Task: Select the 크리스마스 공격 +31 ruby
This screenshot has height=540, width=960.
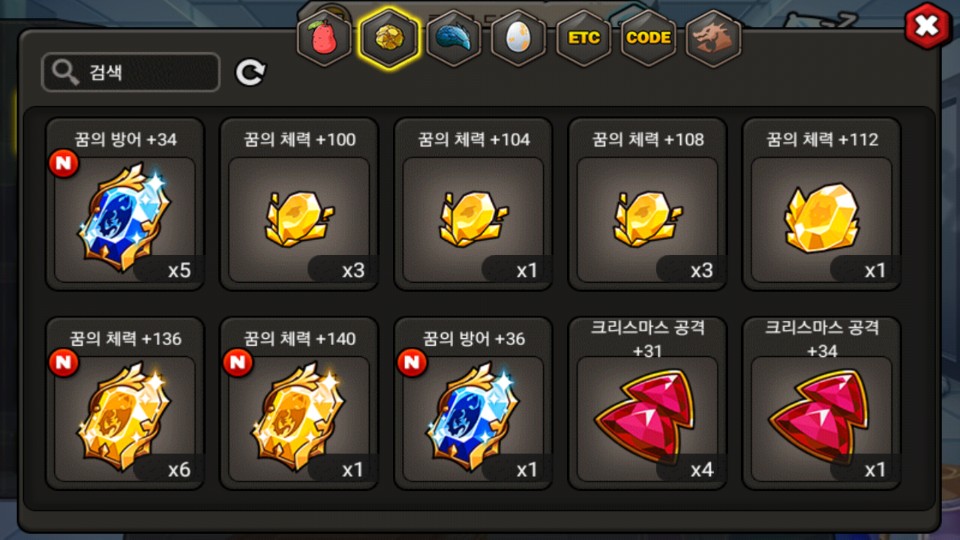Action: [647, 403]
